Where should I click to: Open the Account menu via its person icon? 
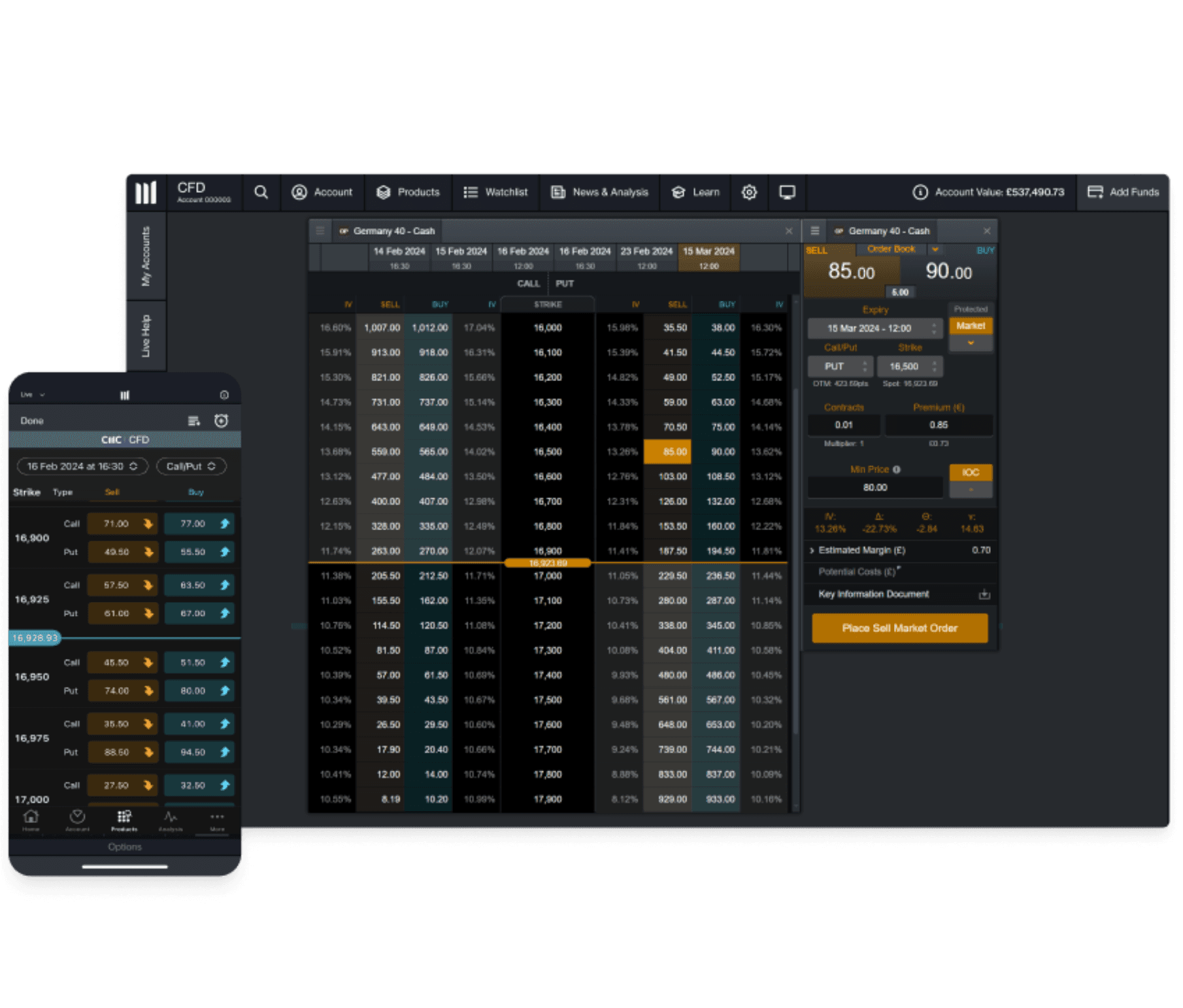(299, 192)
